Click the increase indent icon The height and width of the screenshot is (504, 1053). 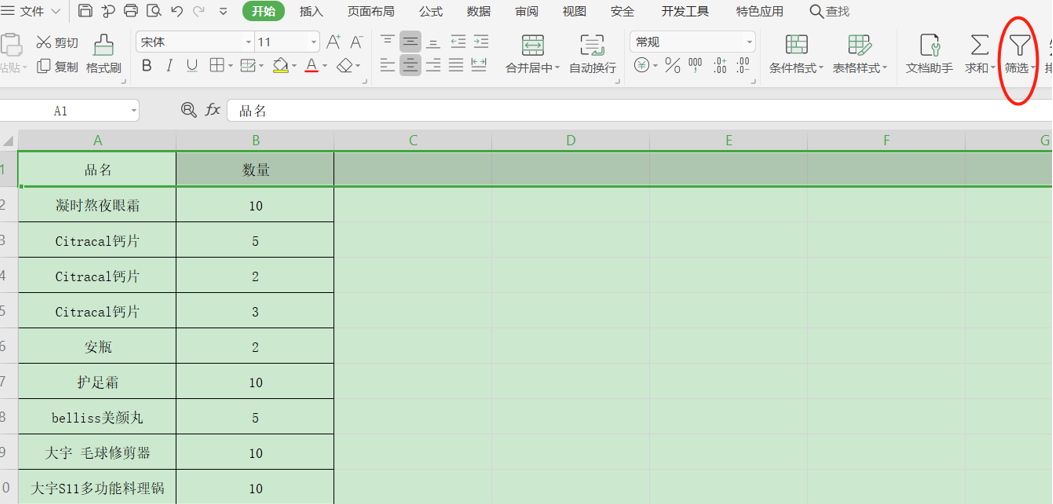pos(480,42)
